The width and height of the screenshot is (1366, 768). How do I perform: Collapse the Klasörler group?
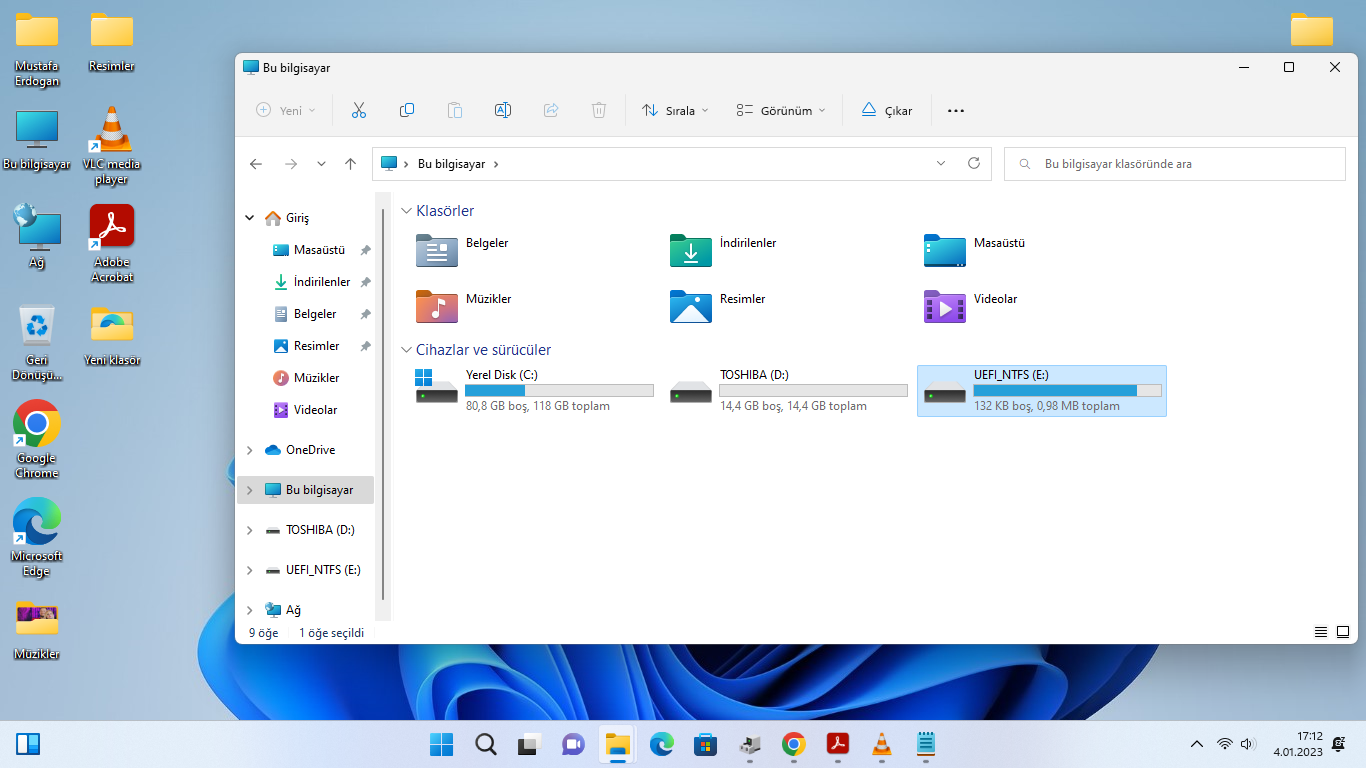[406, 211]
